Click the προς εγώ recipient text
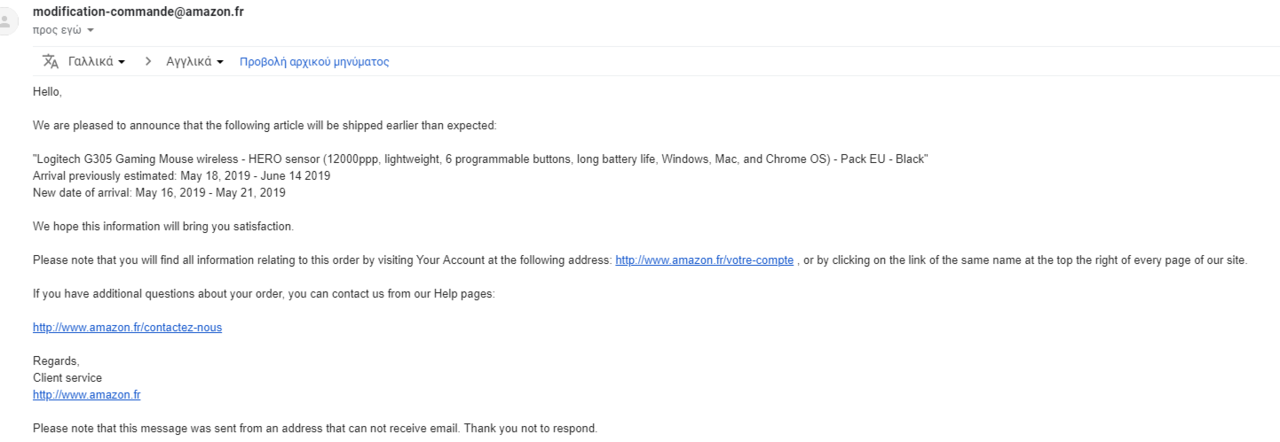This screenshot has height=442, width=1280. pos(57,30)
